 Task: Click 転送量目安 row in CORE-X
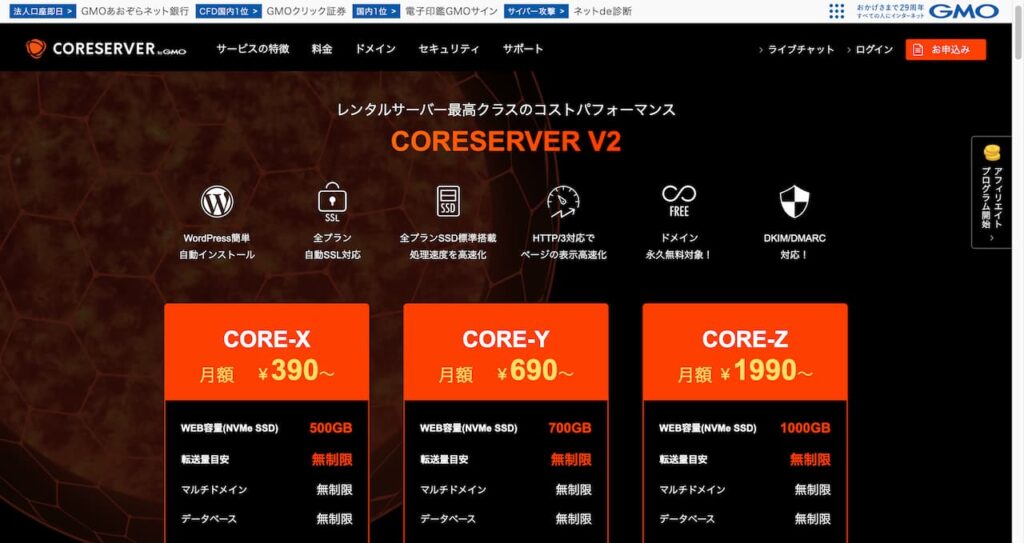coord(266,459)
